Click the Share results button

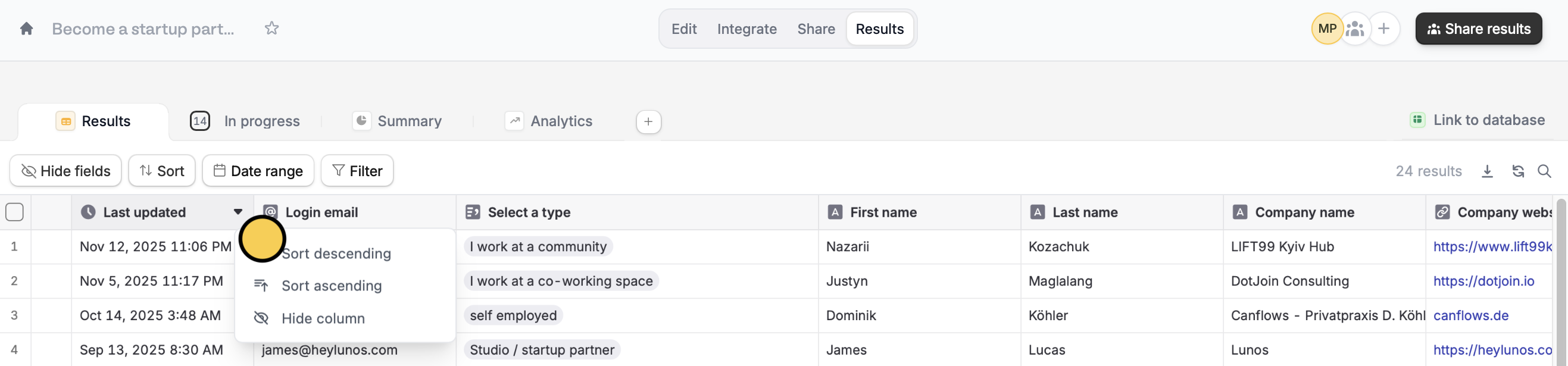tap(1478, 29)
